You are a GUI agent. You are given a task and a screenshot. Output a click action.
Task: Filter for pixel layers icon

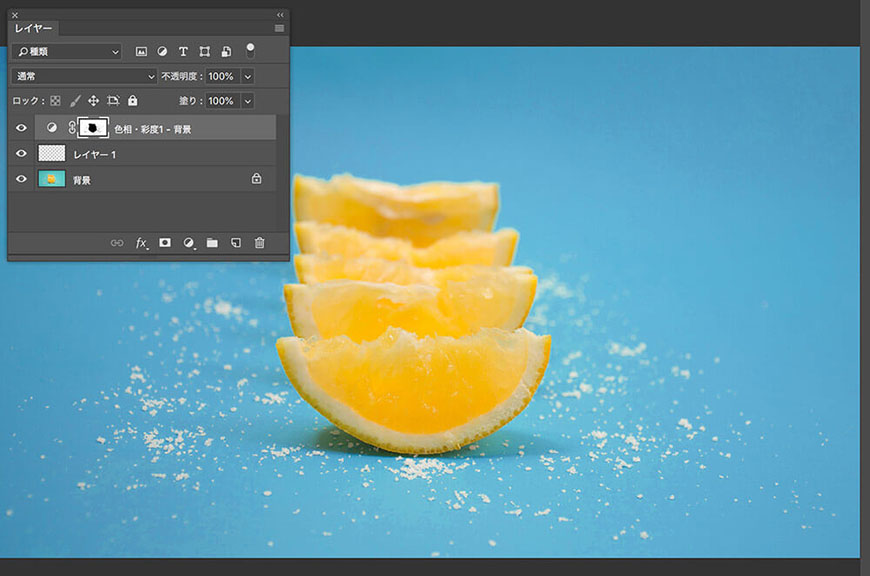tap(141, 51)
